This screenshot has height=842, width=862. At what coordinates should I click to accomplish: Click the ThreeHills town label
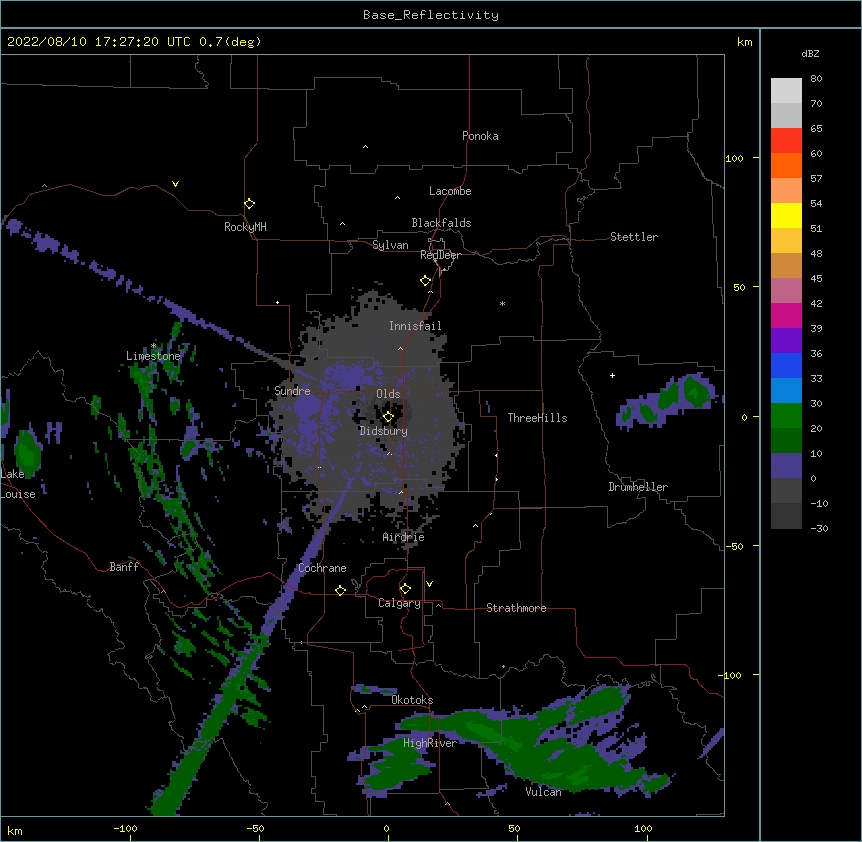pyautogui.click(x=537, y=418)
